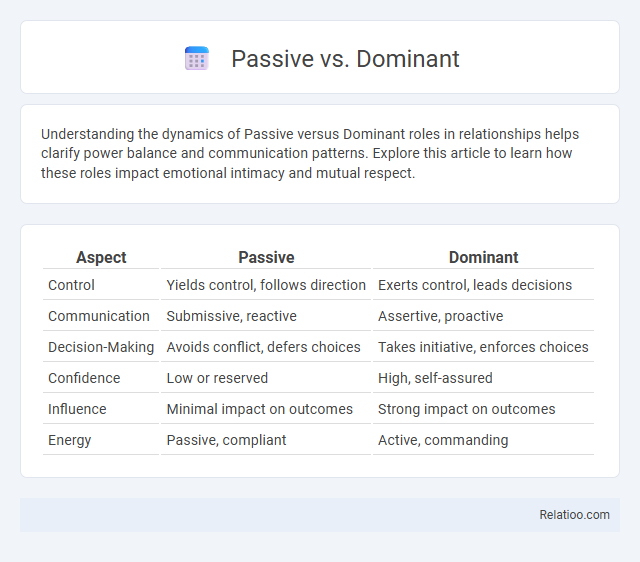The width and height of the screenshot is (640, 562).
Task: Click the 'Control' row label
Action: 71,285
